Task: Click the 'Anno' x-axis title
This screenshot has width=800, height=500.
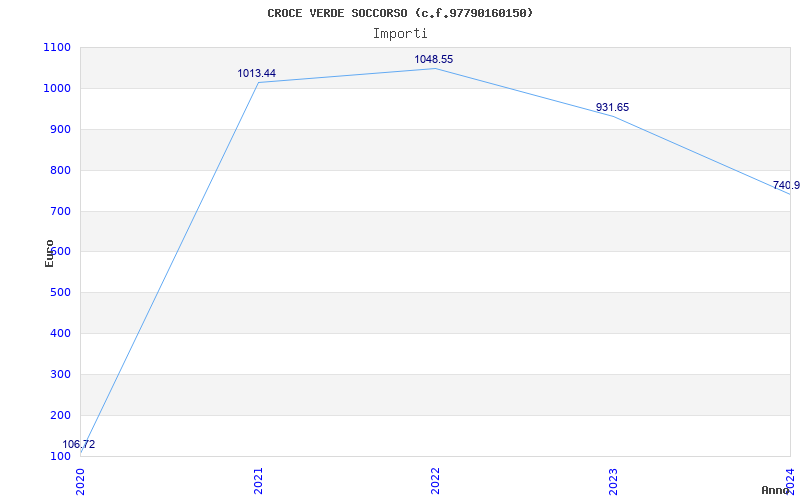Action: coord(775,490)
